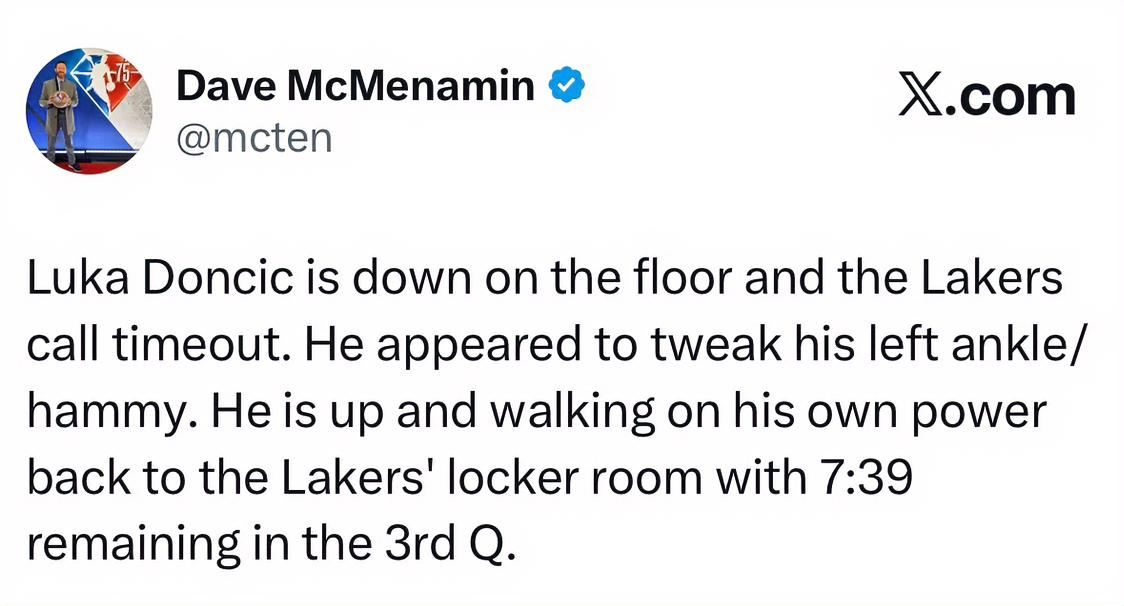Image resolution: width=1124 pixels, height=606 pixels.
Task: Click the blue verified checkmark badge
Action: click(x=567, y=88)
